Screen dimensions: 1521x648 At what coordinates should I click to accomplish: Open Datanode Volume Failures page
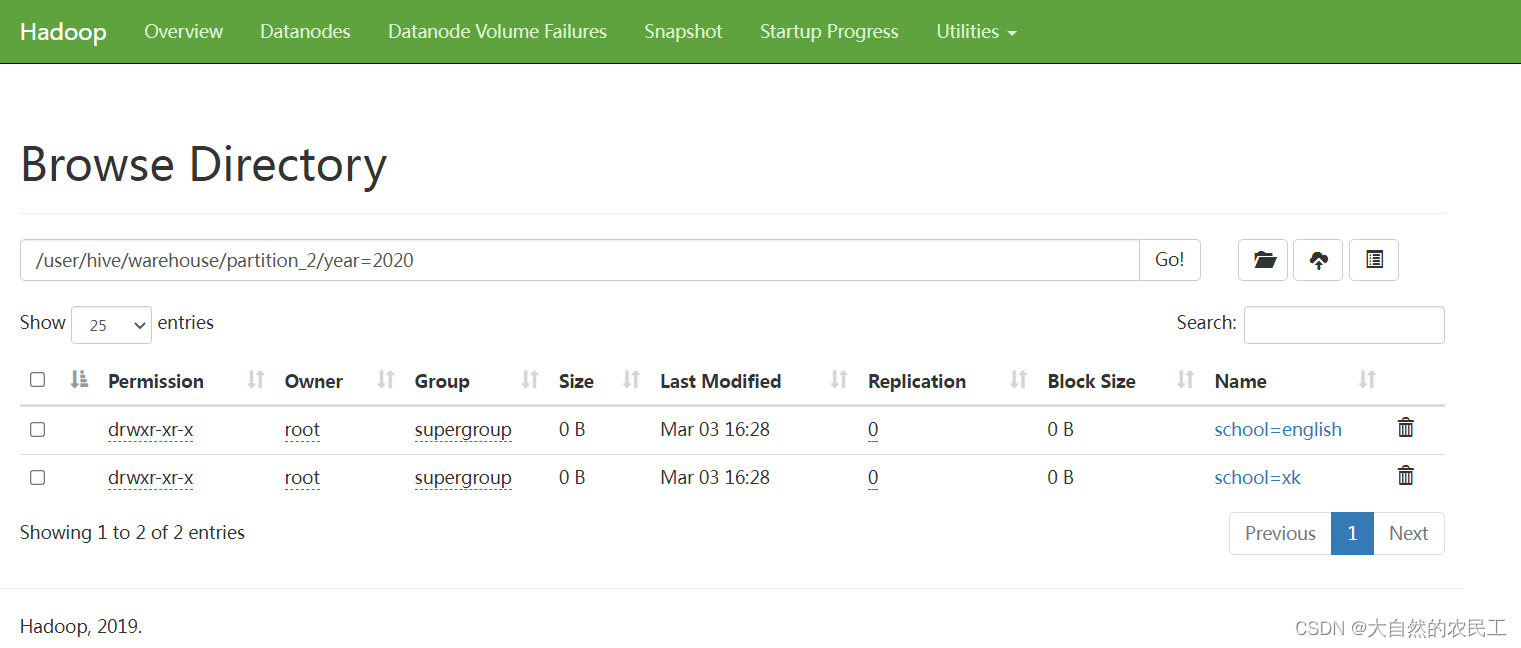(x=497, y=32)
